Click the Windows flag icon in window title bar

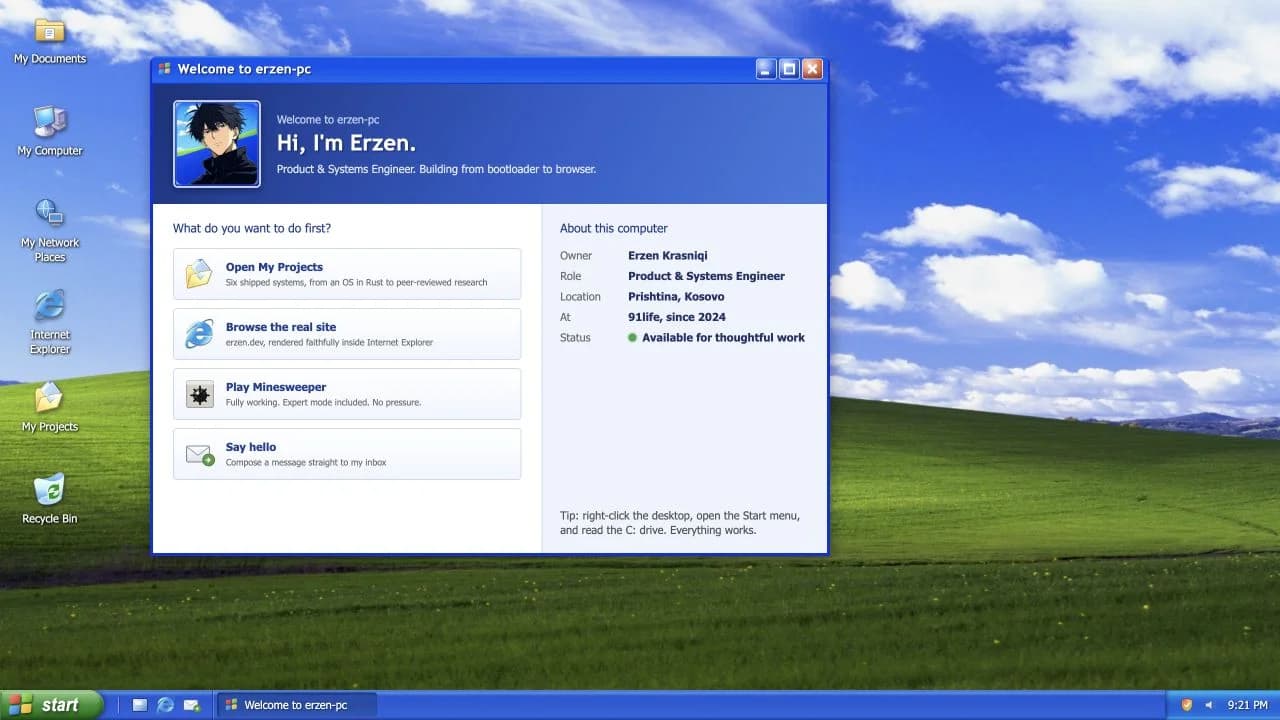[165, 69]
